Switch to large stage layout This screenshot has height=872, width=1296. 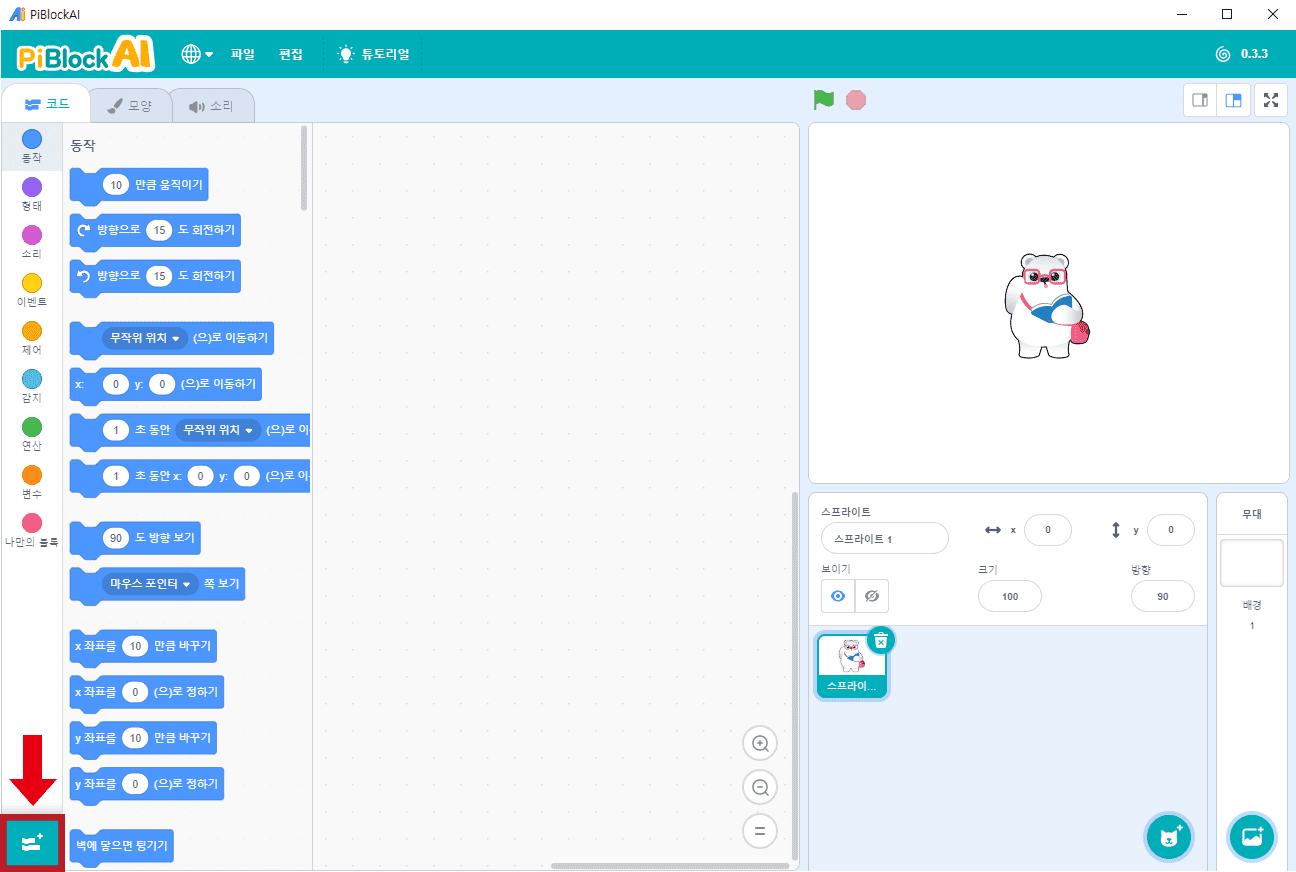point(1234,100)
